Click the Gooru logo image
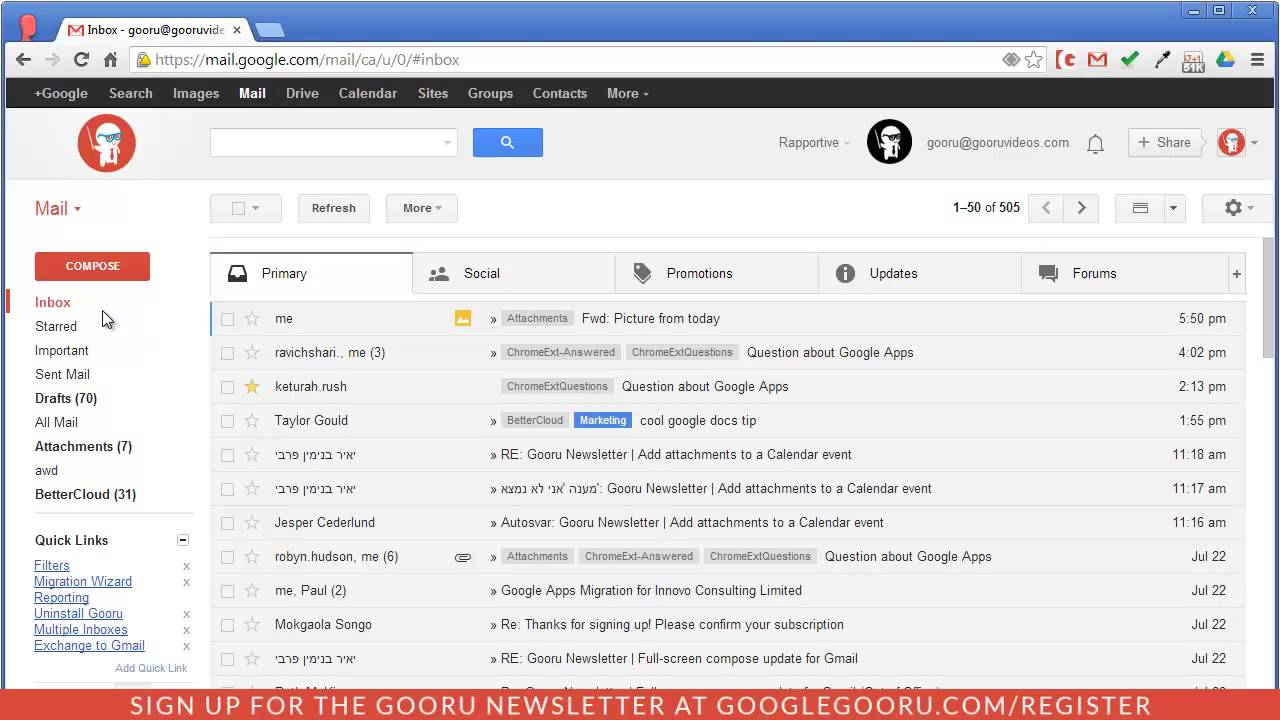Screen dimensions: 1280x720 (107, 143)
